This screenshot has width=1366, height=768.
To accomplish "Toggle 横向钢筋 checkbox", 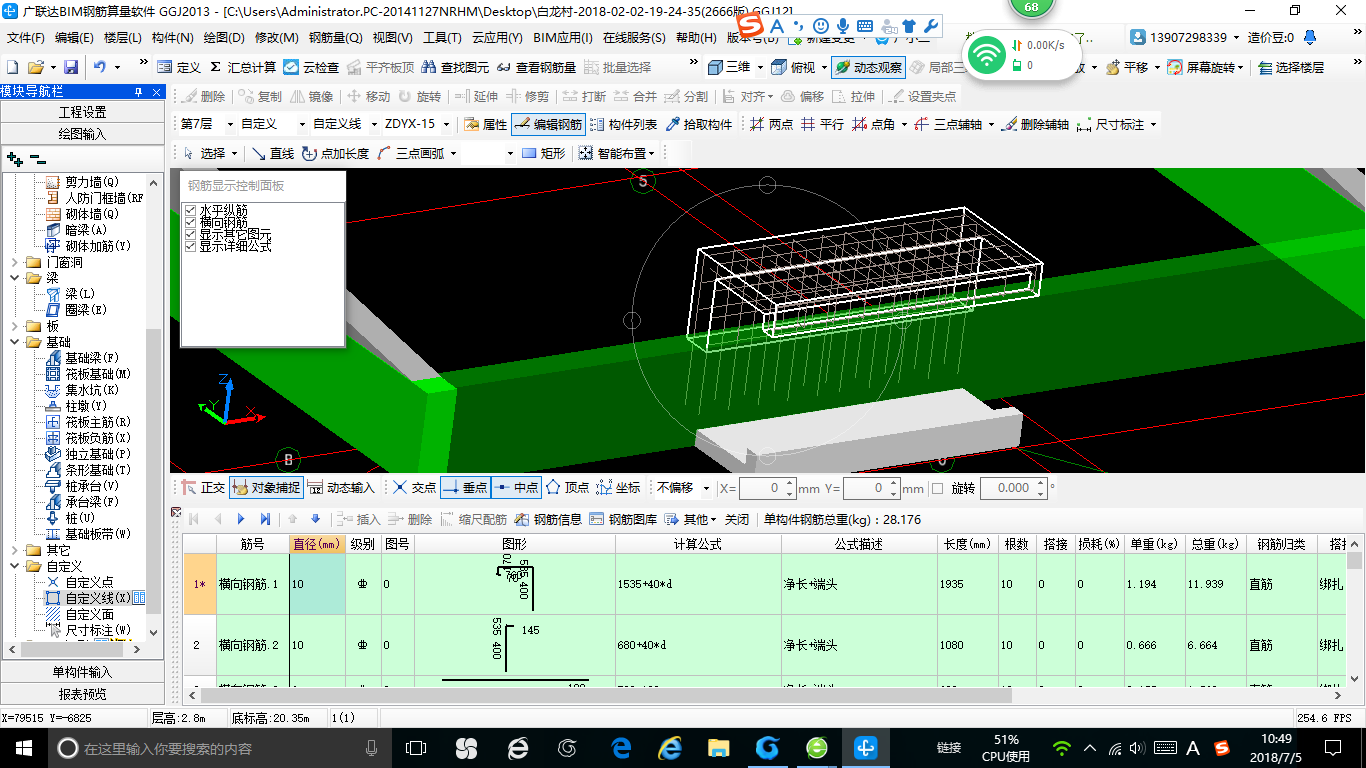I will pos(190,222).
